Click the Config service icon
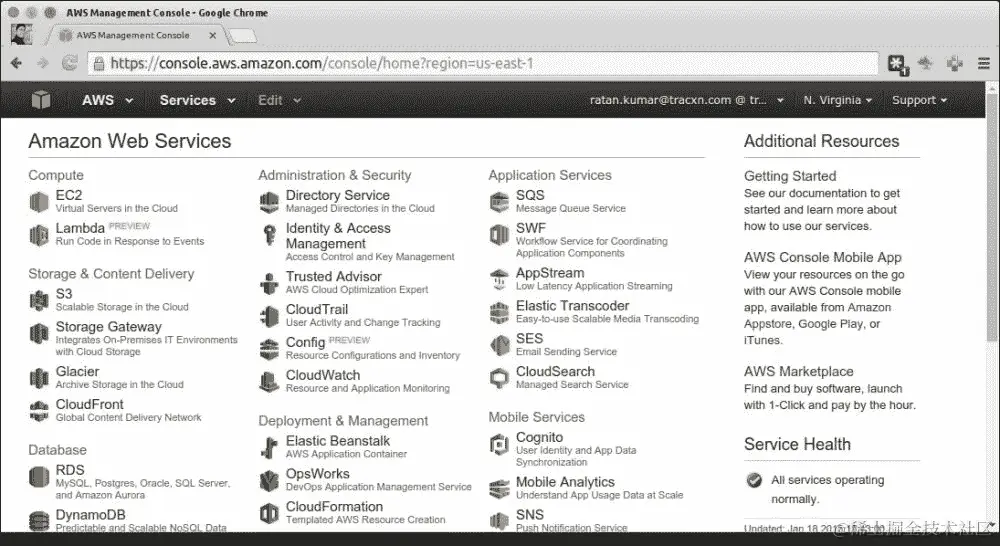The width and height of the screenshot is (1000, 546). pos(269,350)
